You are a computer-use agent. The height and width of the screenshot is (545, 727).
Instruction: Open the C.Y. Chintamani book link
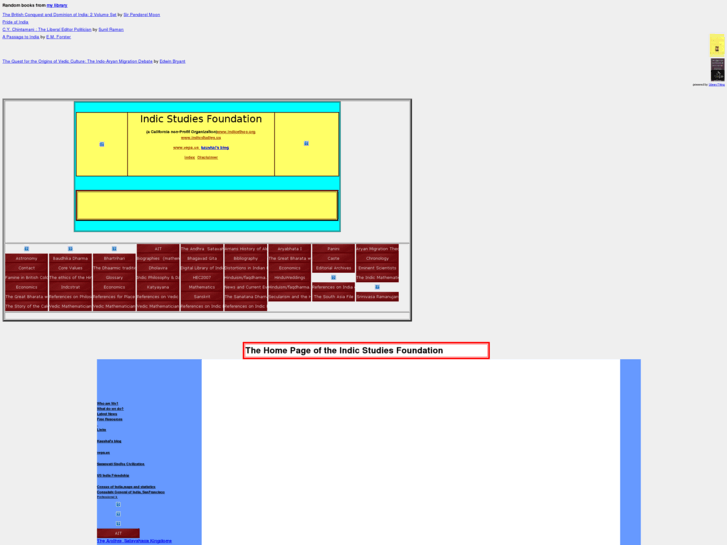[47, 30]
